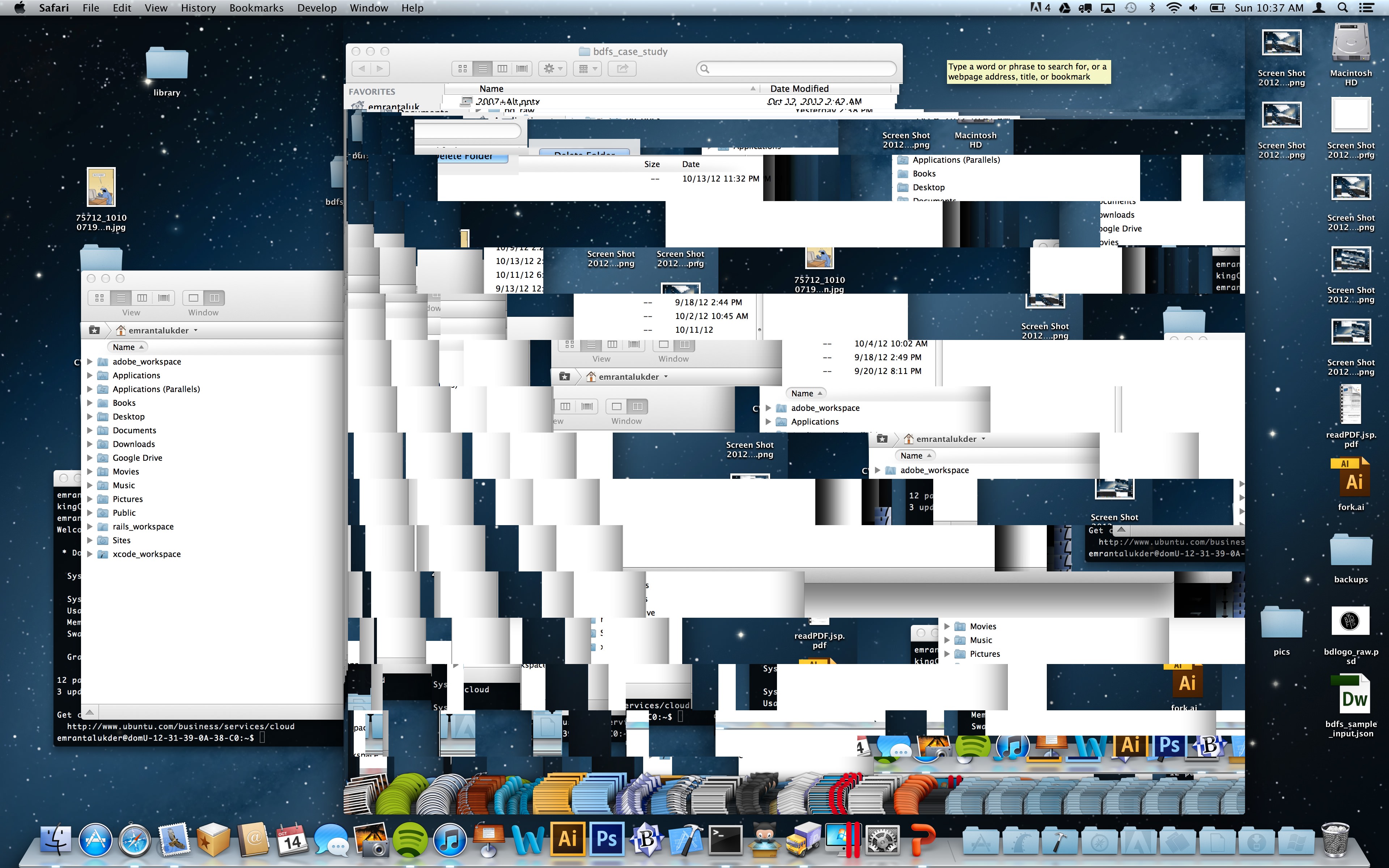Select the xcode_workspace folder row
Screen dimensions: 1389x868
pos(146,554)
